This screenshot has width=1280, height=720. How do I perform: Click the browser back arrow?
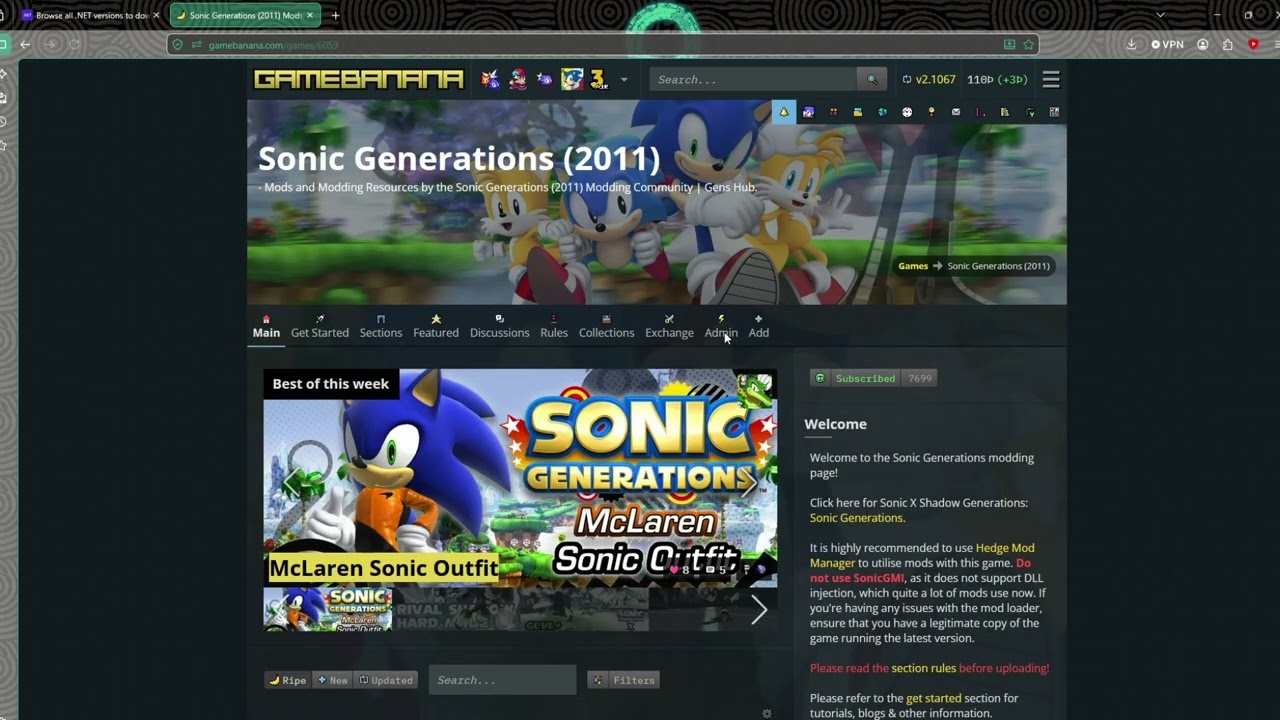[25, 44]
